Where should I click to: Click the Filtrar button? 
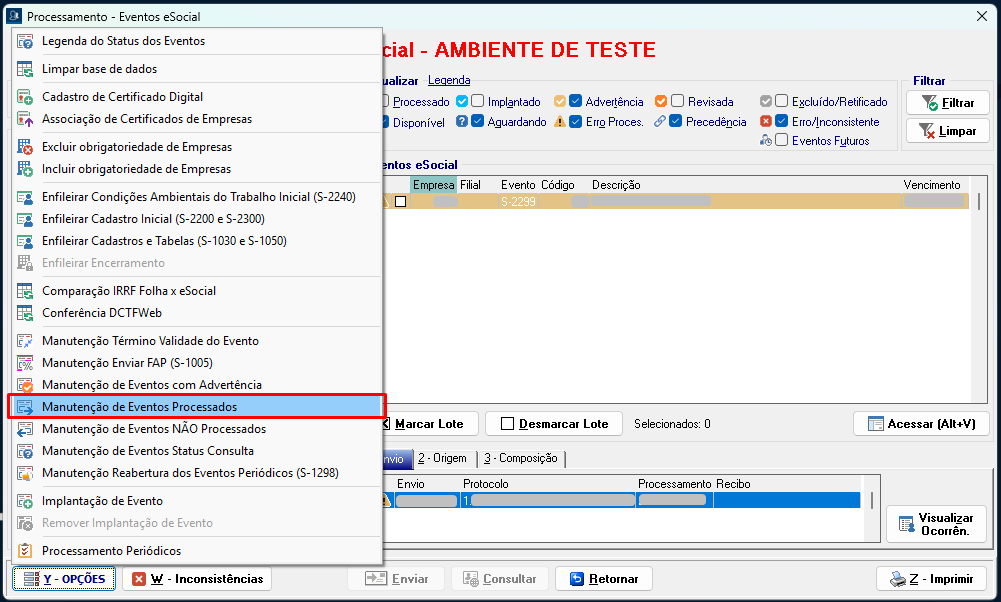(947, 103)
